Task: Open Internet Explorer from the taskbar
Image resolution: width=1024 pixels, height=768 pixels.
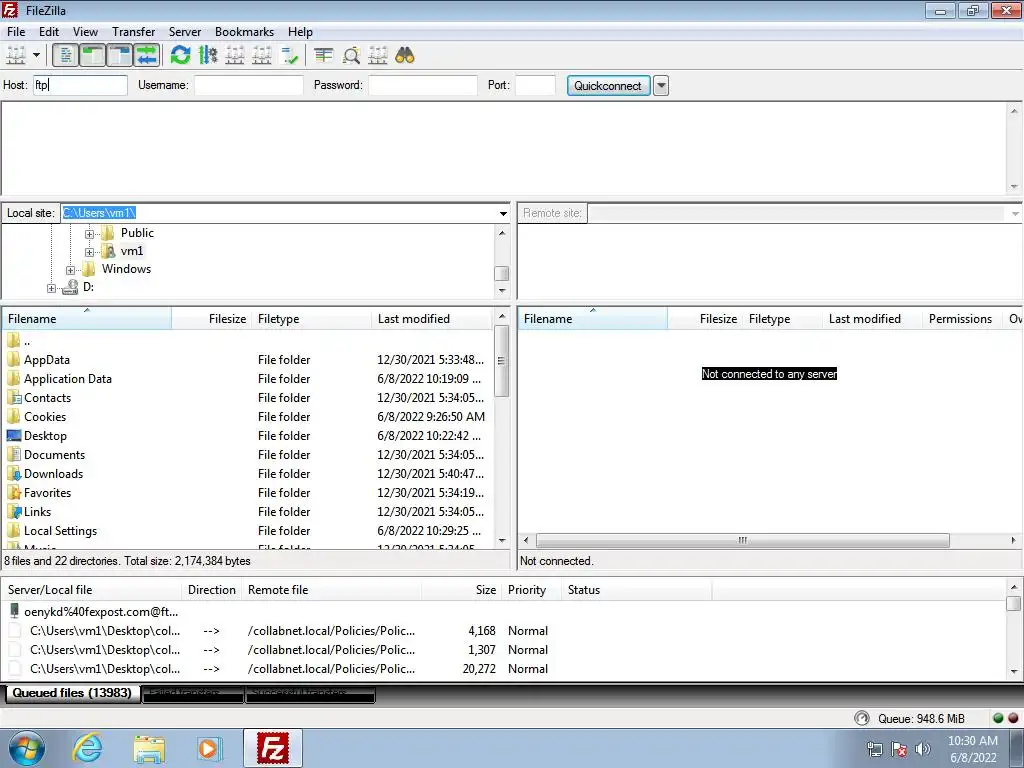Action: point(88,748)
